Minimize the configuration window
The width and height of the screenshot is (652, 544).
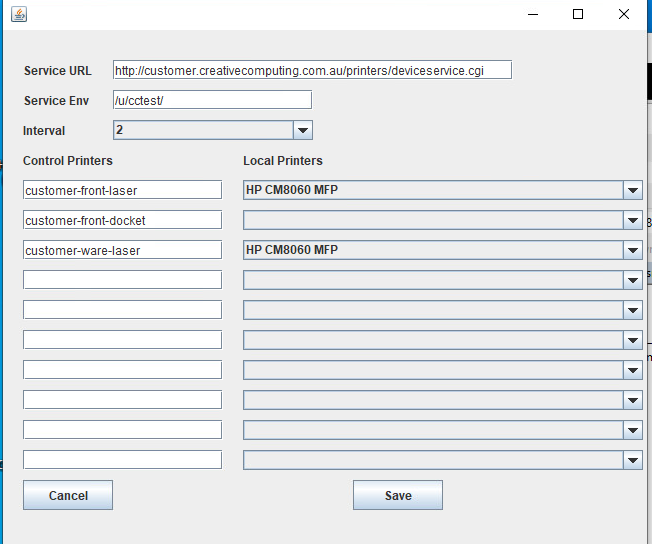click(x=532, y=15)
